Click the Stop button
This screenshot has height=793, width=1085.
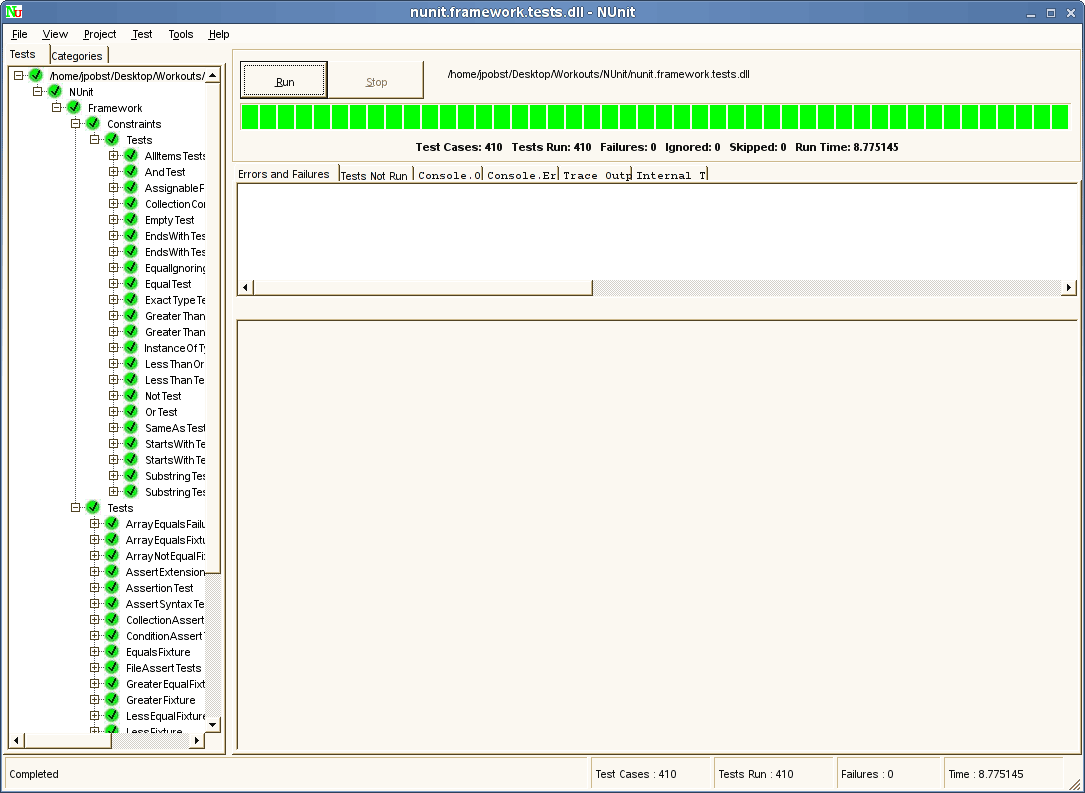click(376, 81)
